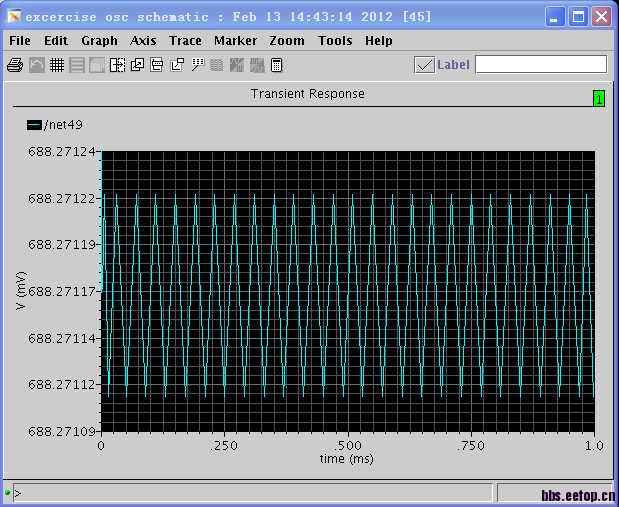Toggle the grid display icon
Image resolution: width=619 pixels, height=507 pixels.
[57, 65]
